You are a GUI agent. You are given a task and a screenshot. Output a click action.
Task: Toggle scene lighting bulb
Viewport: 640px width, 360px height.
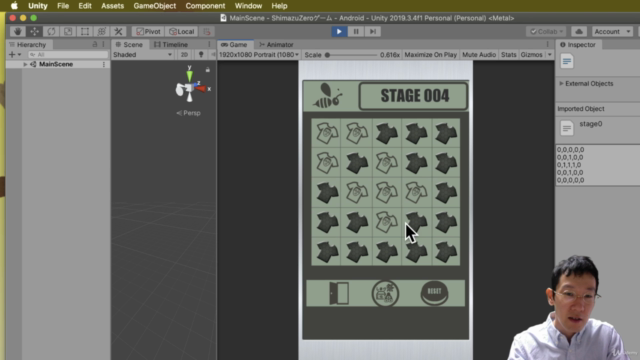(201, 54)
